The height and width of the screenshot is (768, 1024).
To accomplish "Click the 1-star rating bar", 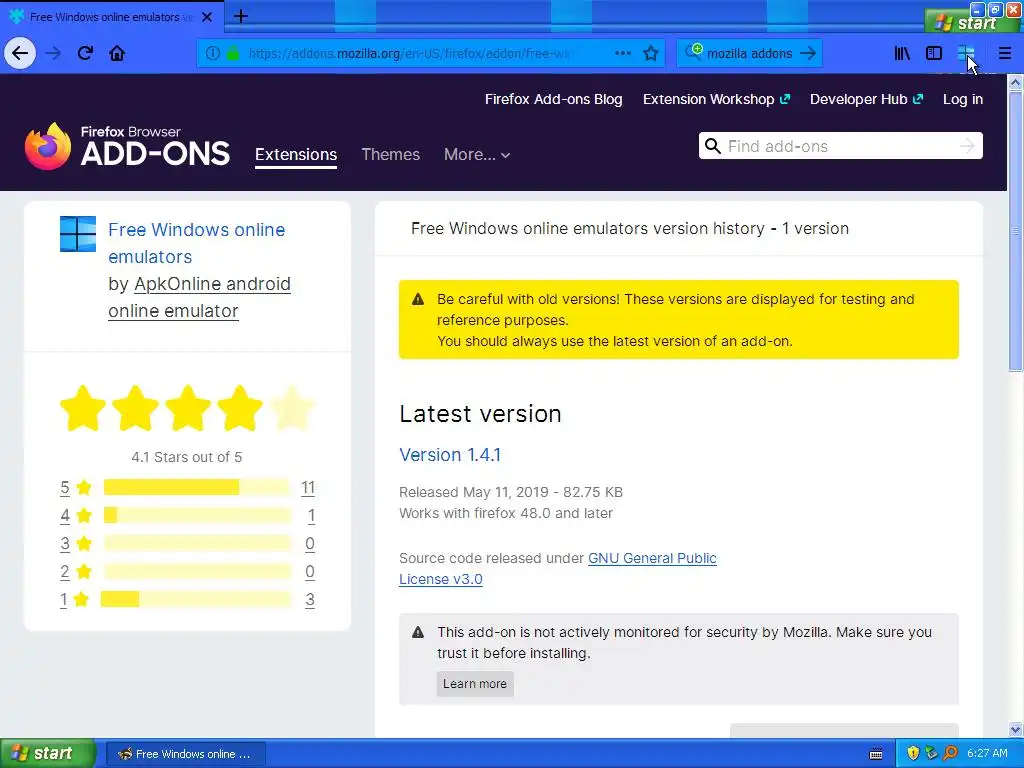I will (x=195, y=599).
